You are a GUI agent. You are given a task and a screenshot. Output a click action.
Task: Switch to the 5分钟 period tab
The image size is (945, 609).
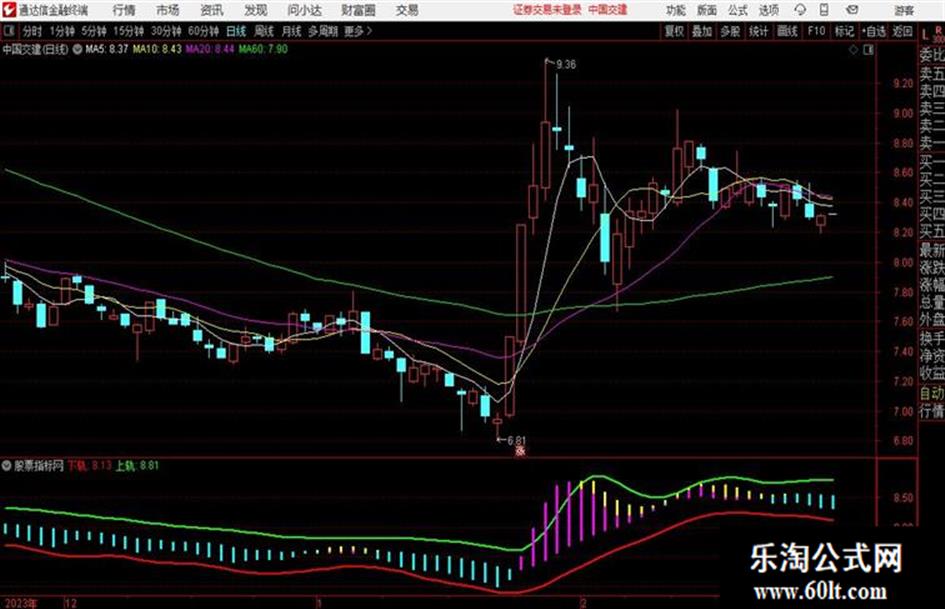click(93, 31)
